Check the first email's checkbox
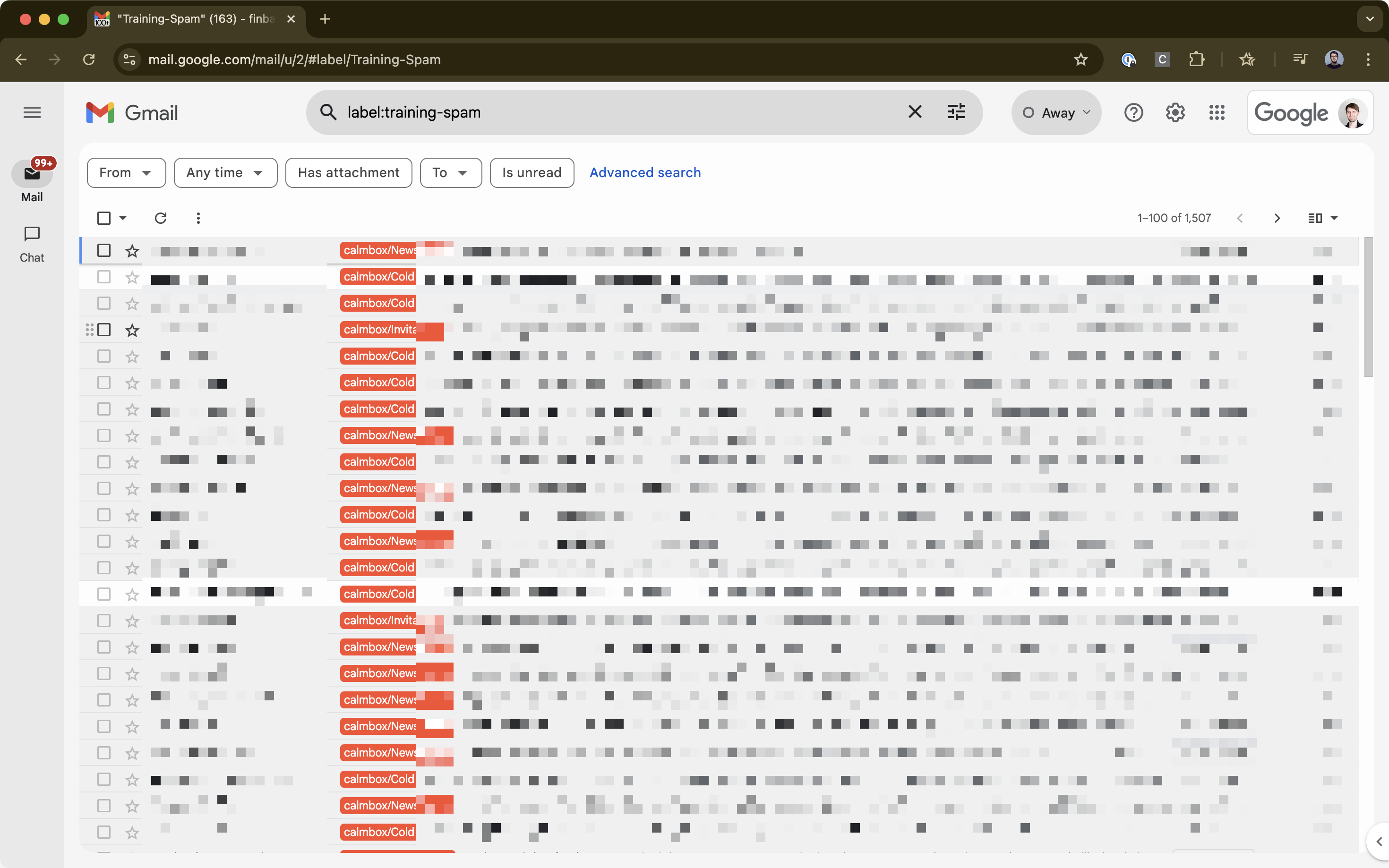Screen dimensions: 1389x868 click(x=104, y=251)
